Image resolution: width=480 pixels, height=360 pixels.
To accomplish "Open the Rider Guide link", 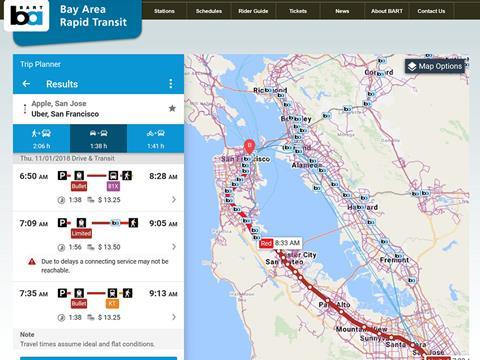I will 253,11.
